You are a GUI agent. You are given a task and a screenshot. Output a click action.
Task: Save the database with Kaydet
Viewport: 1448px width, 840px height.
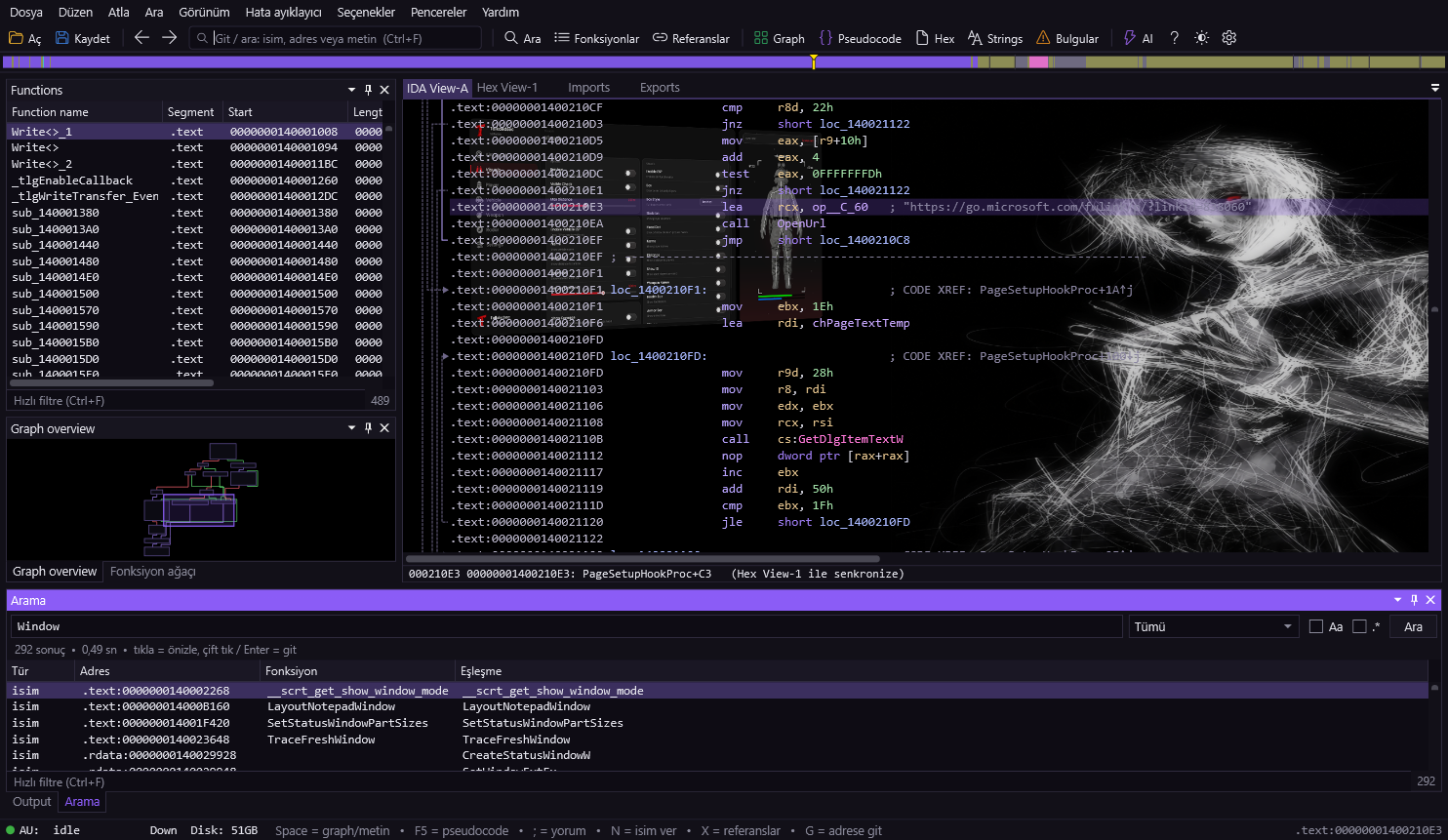pyautogui.click(x=83, y=38)
